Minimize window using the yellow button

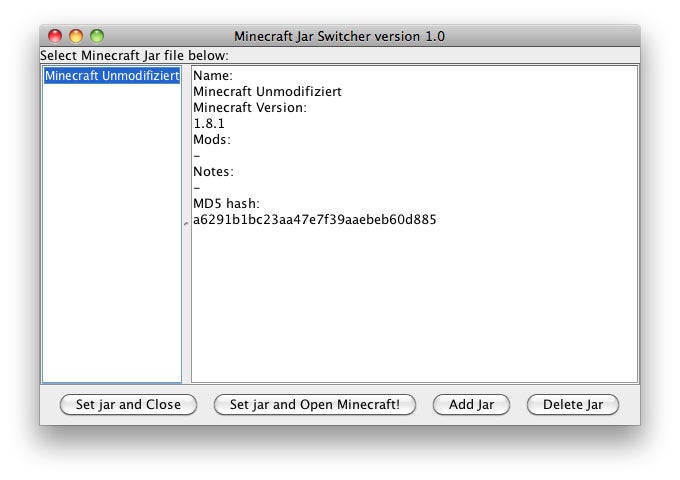coord(76,36)
